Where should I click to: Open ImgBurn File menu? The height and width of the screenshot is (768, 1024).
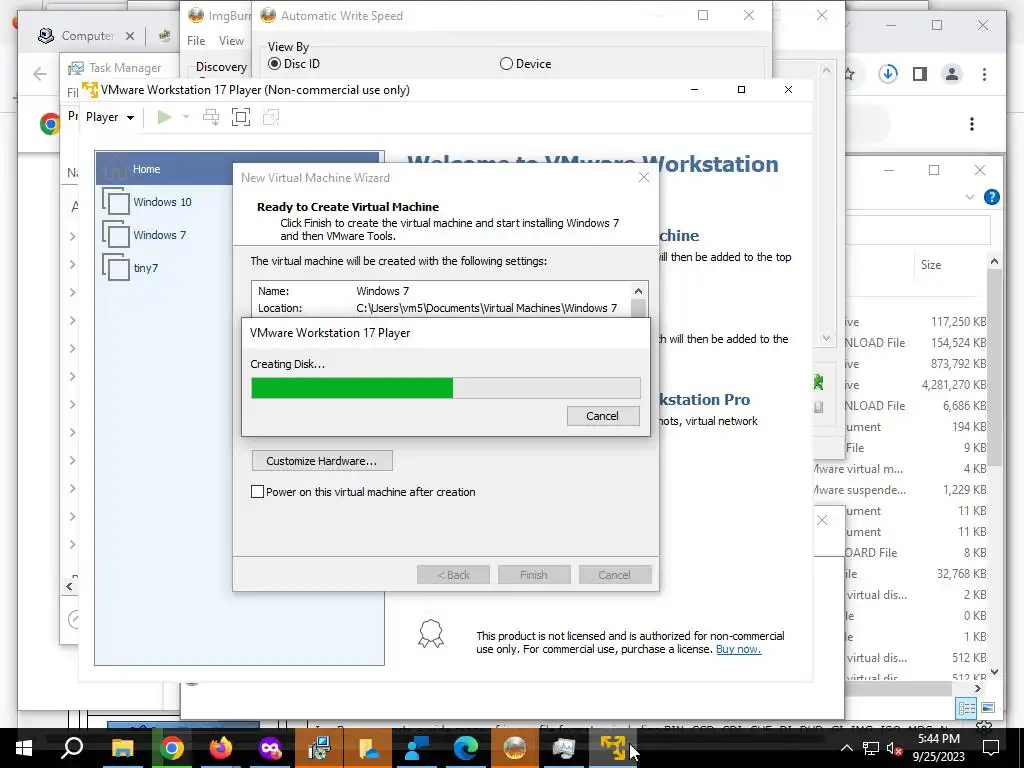196,40
